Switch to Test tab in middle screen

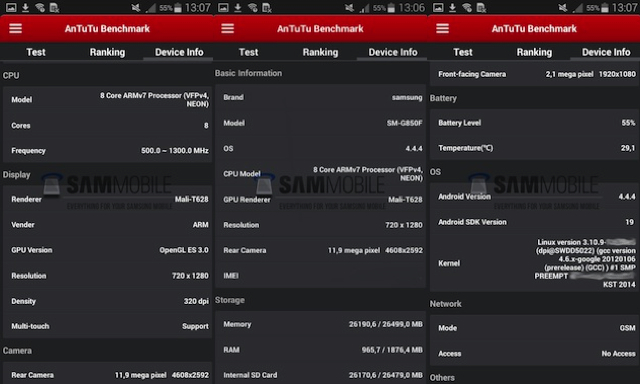[x=249, y=52]
